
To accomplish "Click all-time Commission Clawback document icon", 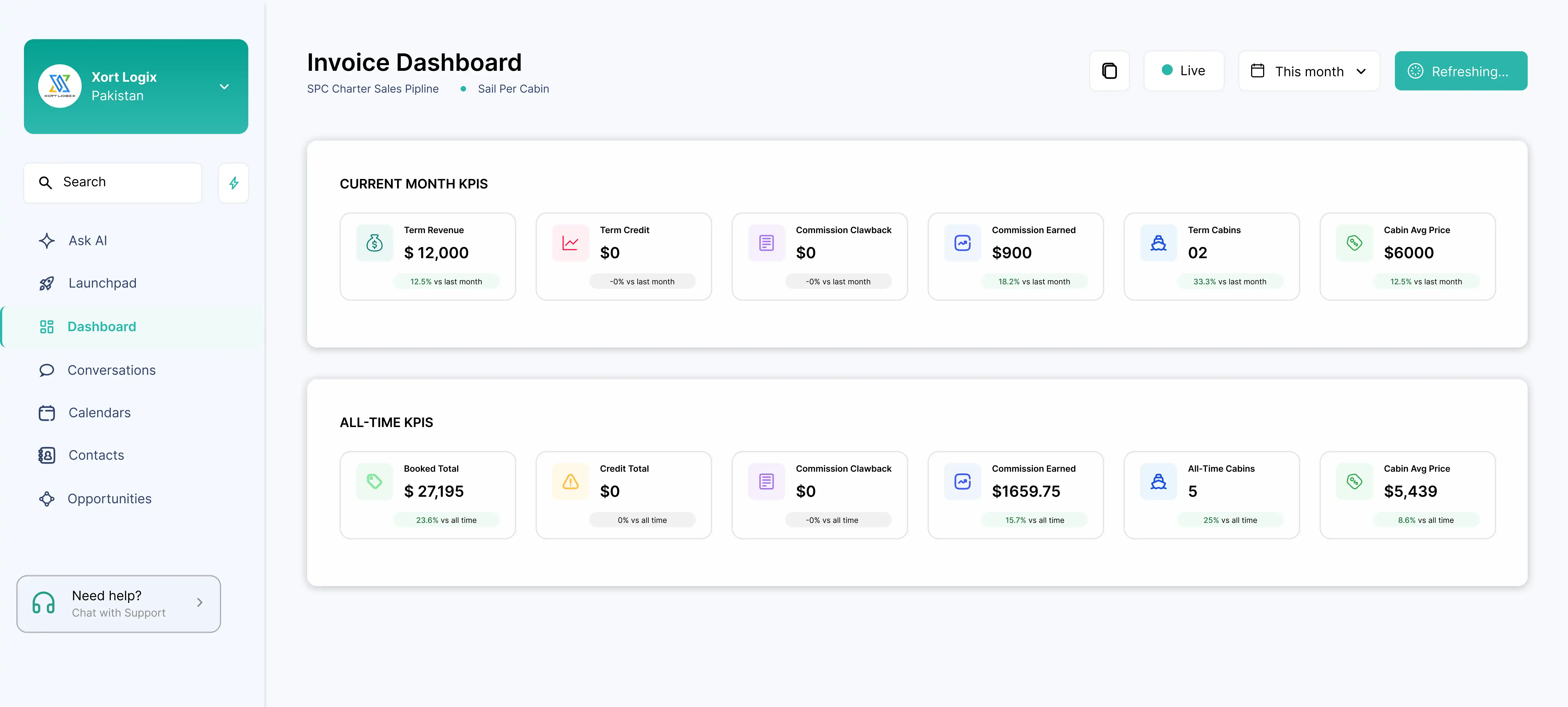I will coord(766,482).
